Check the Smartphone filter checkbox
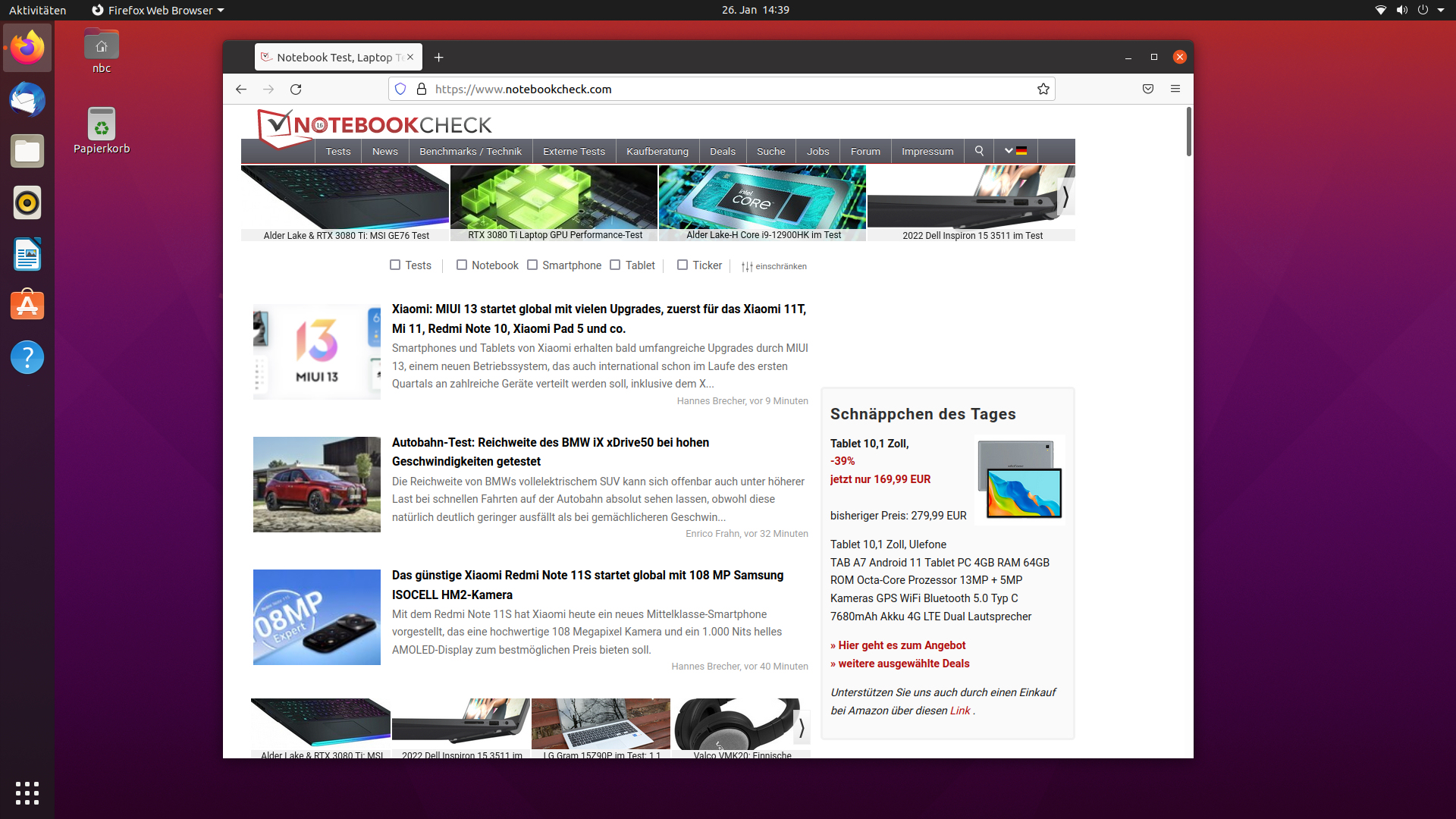 point(532,265)
